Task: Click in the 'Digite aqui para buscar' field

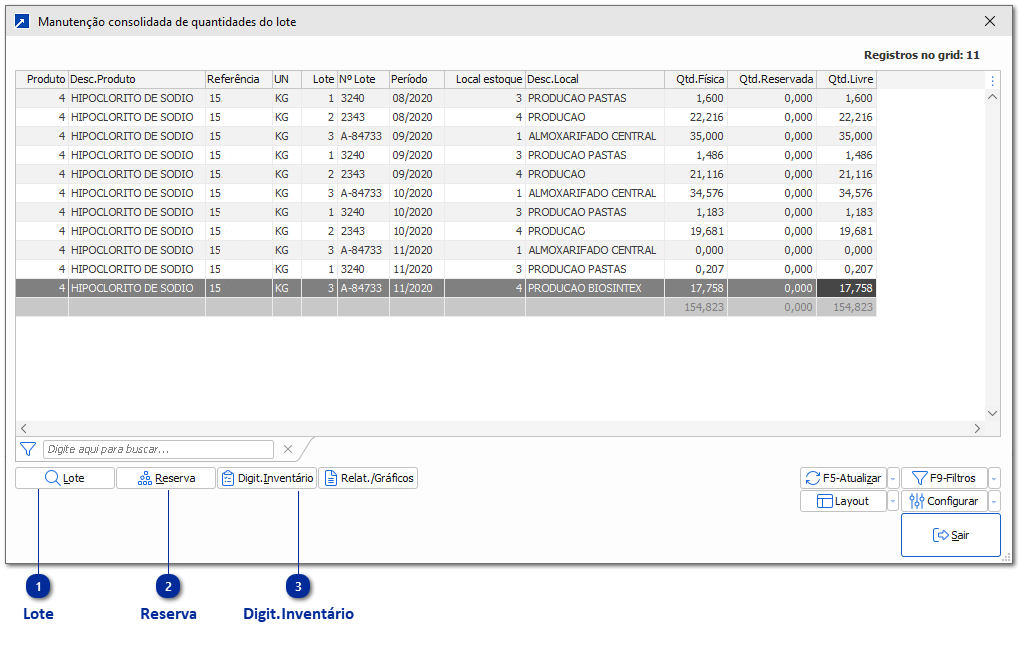Action: pyautogui.click(x=158, y=450)
